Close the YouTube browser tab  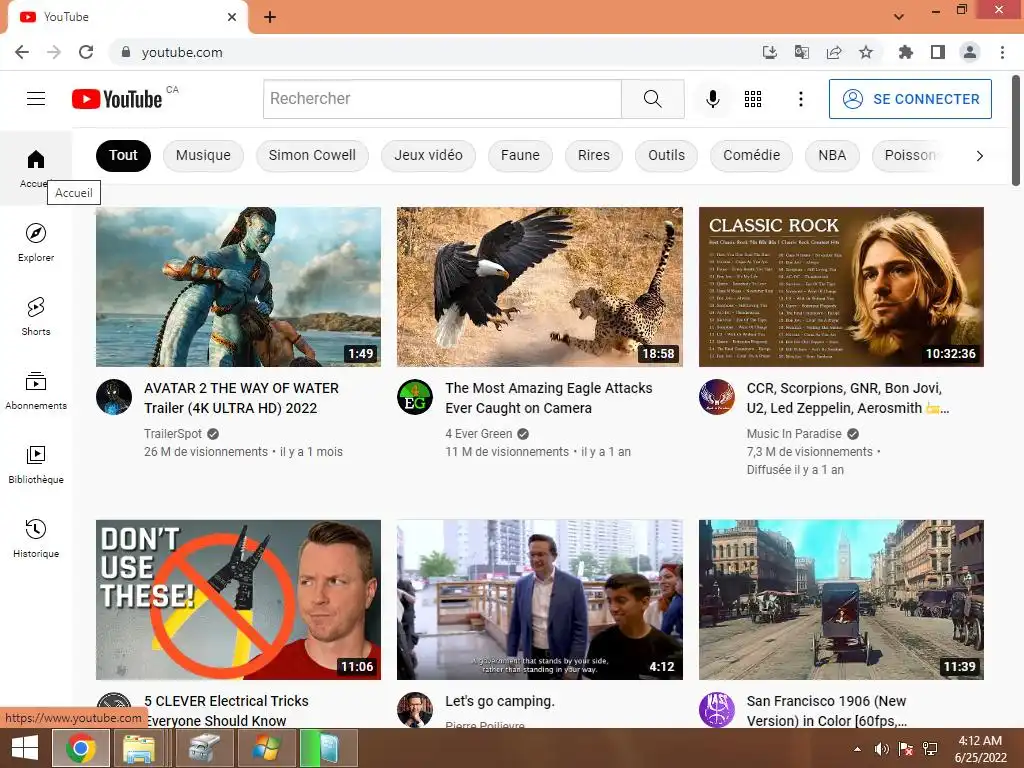click(232, 17)
